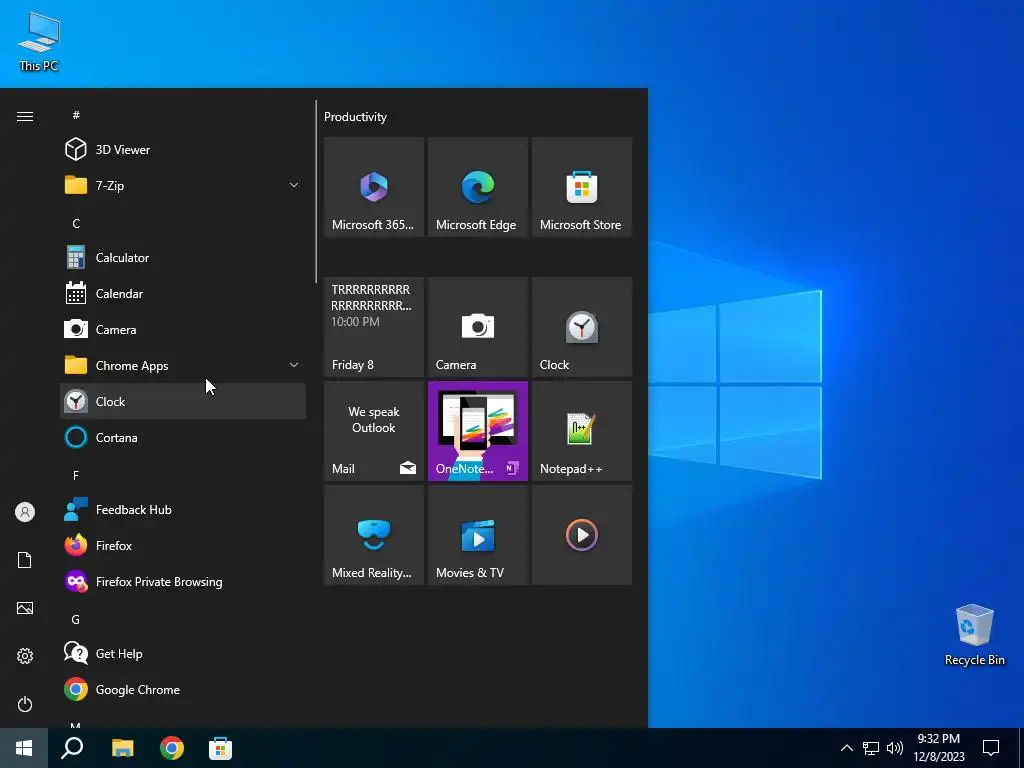Open Calendar in the app list
The width and height of the screenshot is (1024, 768).
(183, 293)
